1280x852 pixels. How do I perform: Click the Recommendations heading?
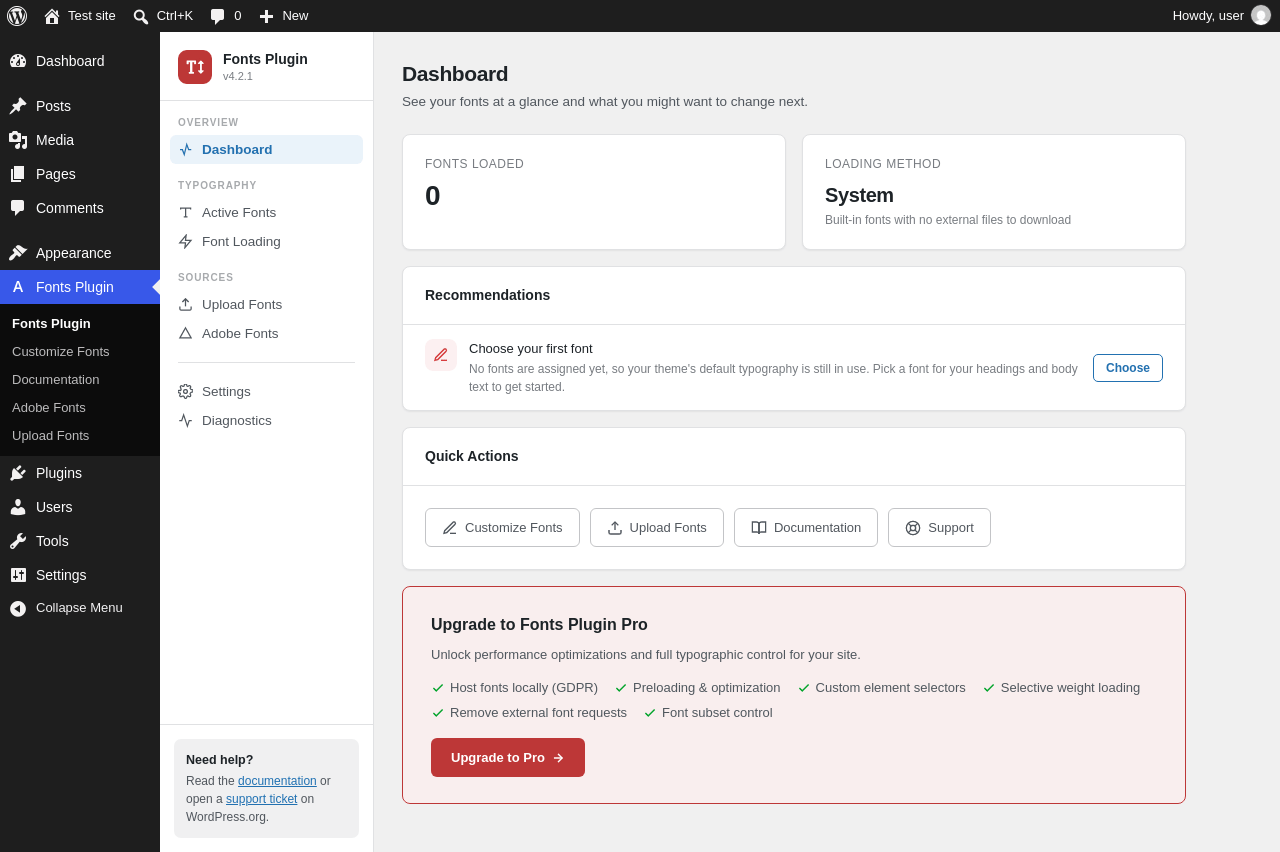click(x=487, y=295)
